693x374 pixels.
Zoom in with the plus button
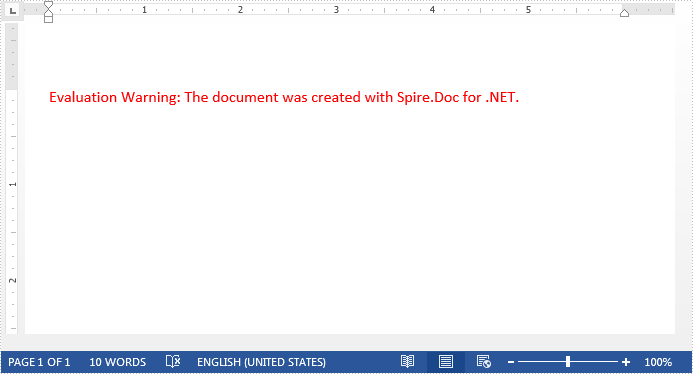(x=626, y=362)
